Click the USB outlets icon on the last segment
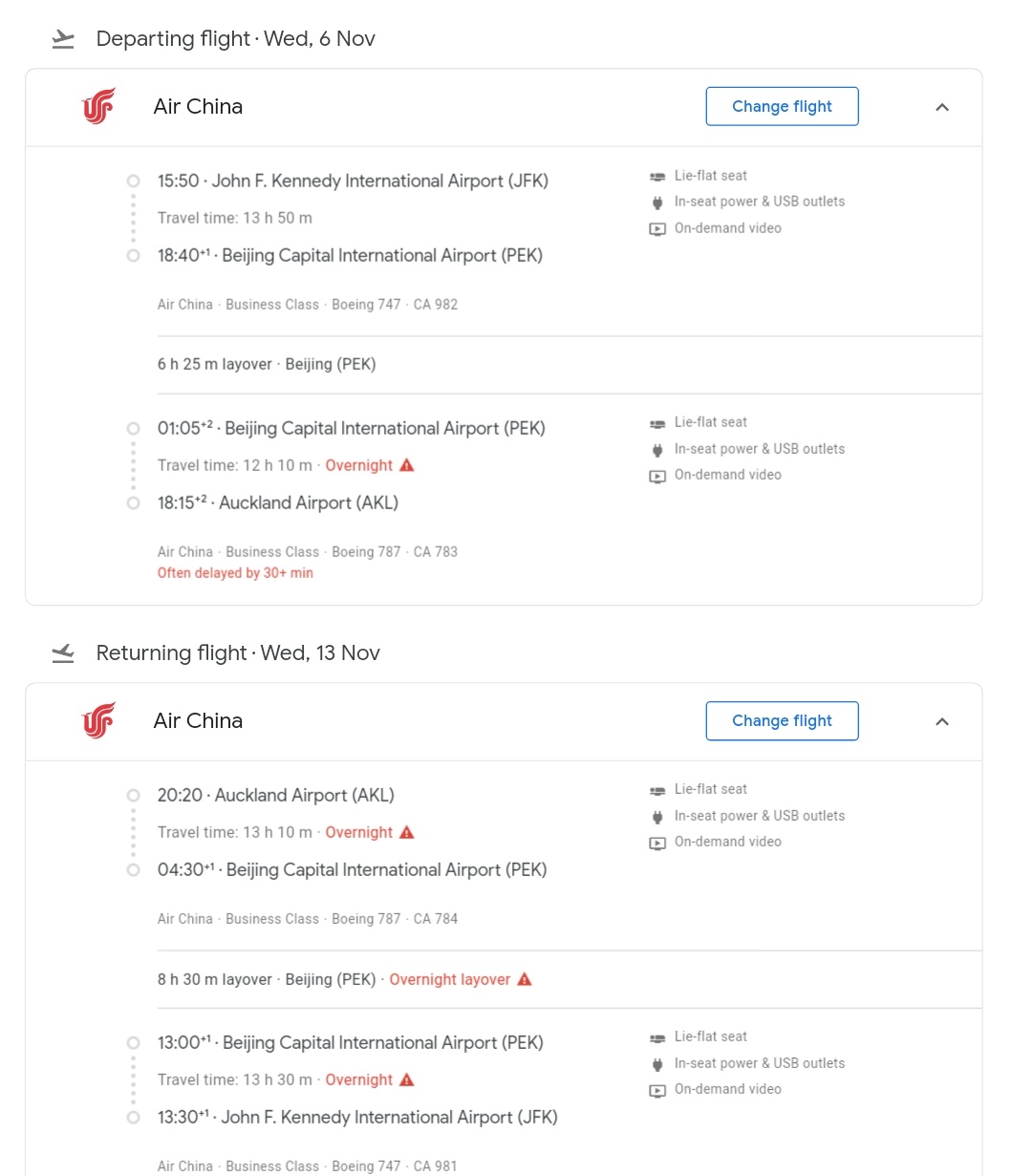 point(657,1063)
